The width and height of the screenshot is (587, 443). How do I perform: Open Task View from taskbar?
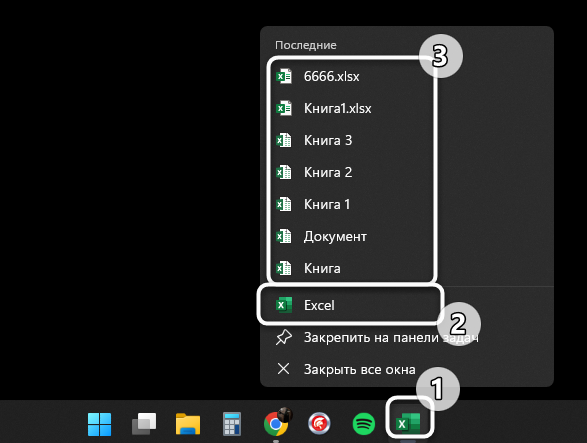point(144,424)
